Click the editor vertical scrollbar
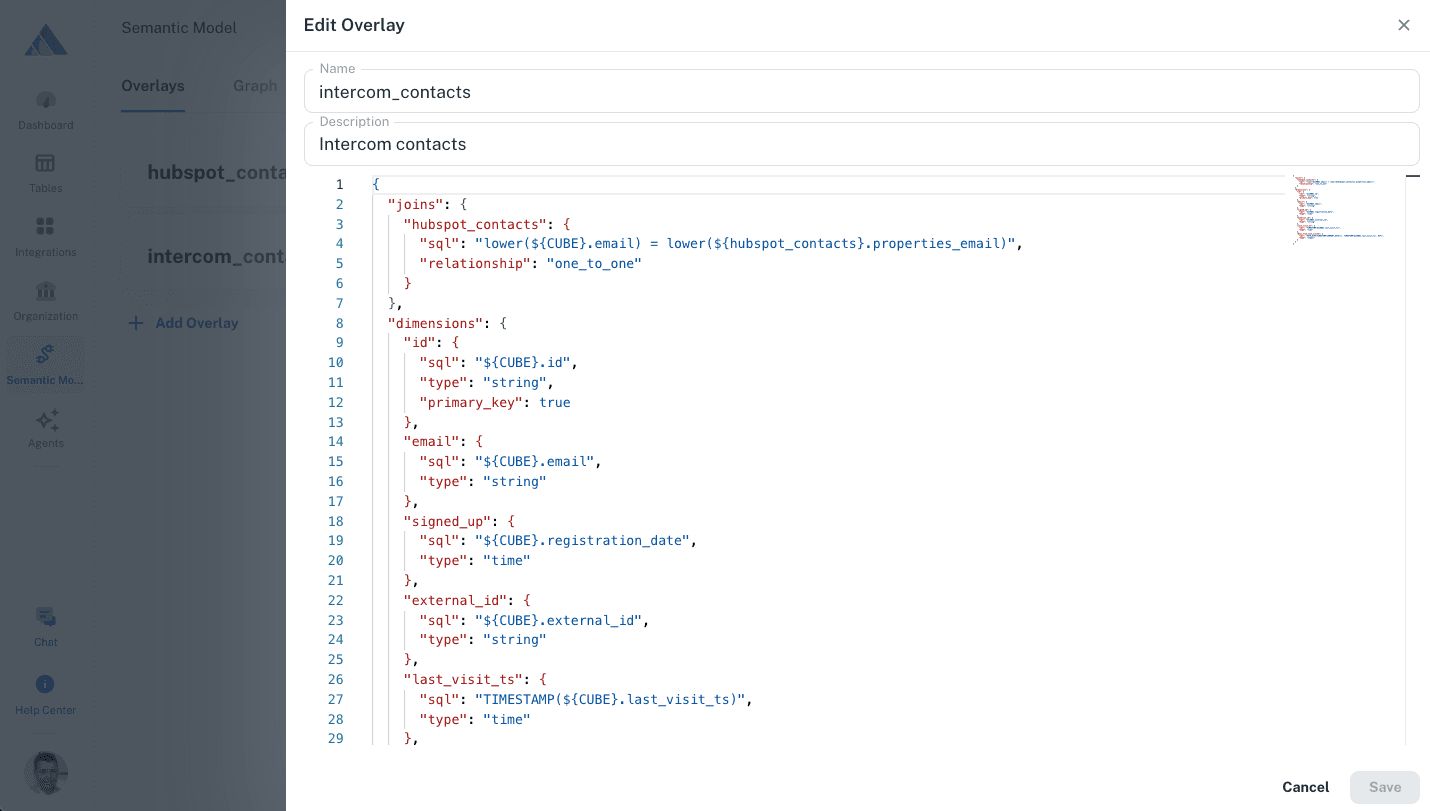The height and width of the screenshot is (811, 1430). click(x=1413, y=460)
